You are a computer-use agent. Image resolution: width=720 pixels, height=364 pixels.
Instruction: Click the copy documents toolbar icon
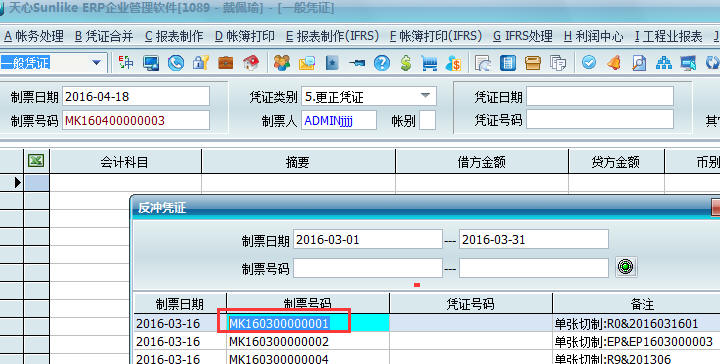tap(558, 63)
